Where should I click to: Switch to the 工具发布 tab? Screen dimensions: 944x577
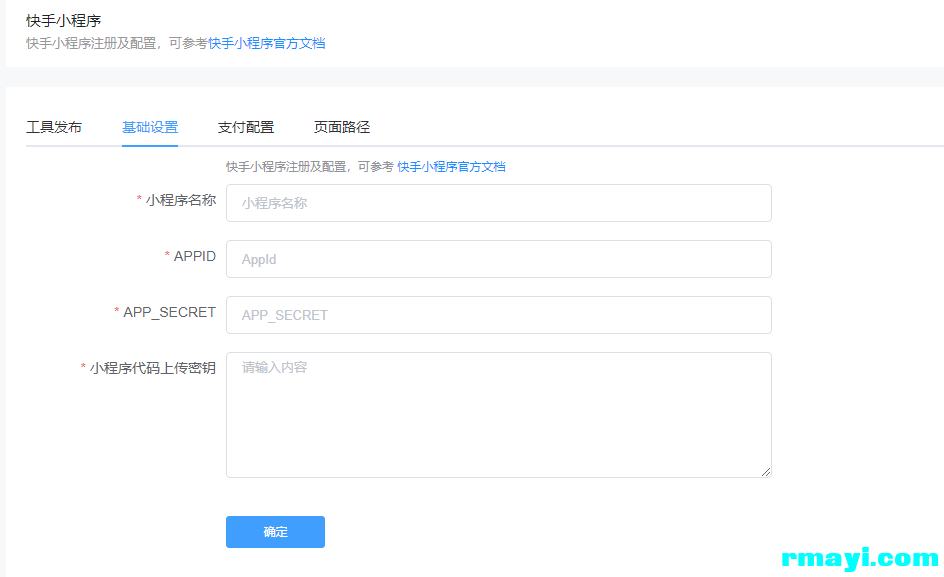tap(54, 127)
